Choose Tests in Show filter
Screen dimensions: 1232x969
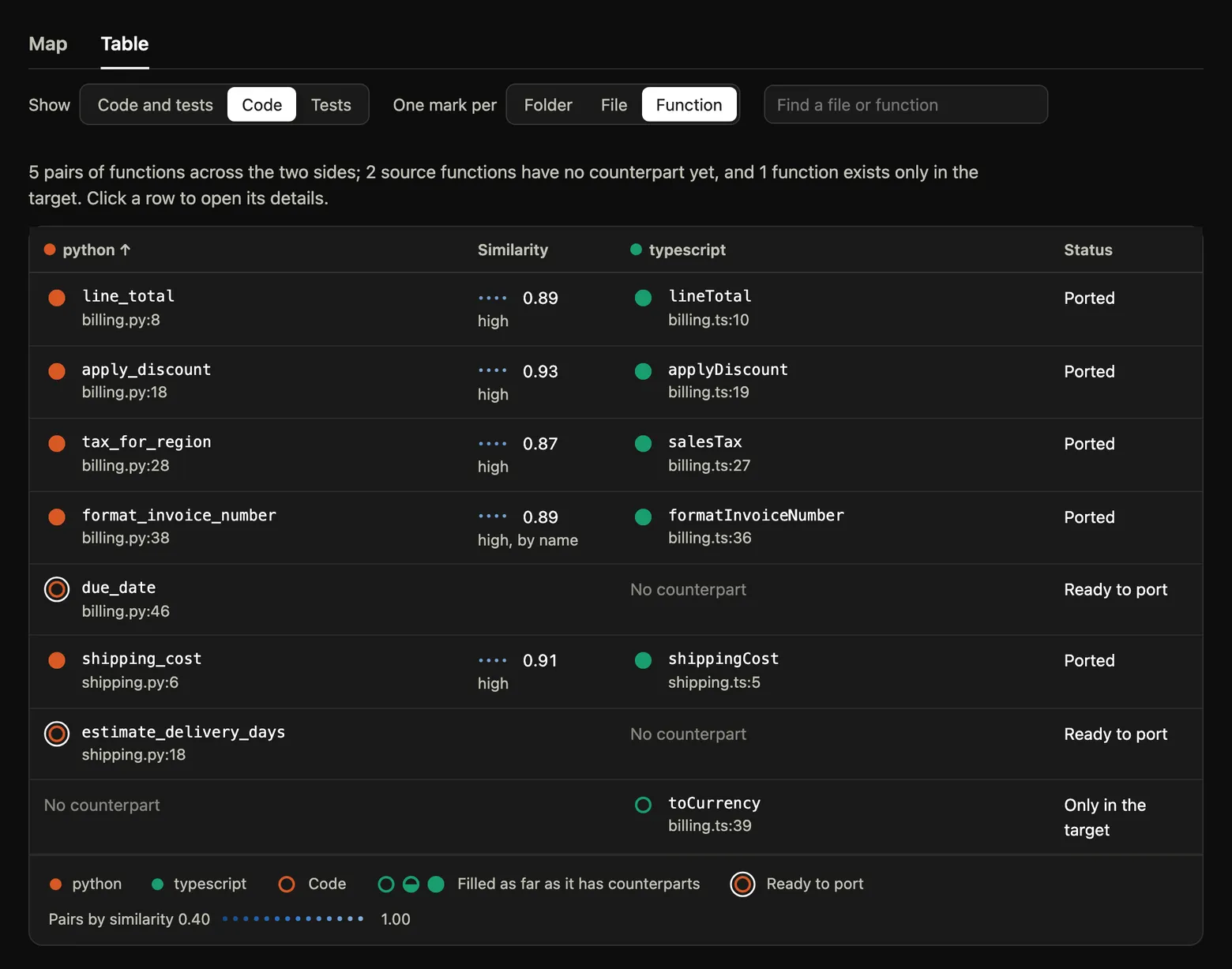click(331, 105)
